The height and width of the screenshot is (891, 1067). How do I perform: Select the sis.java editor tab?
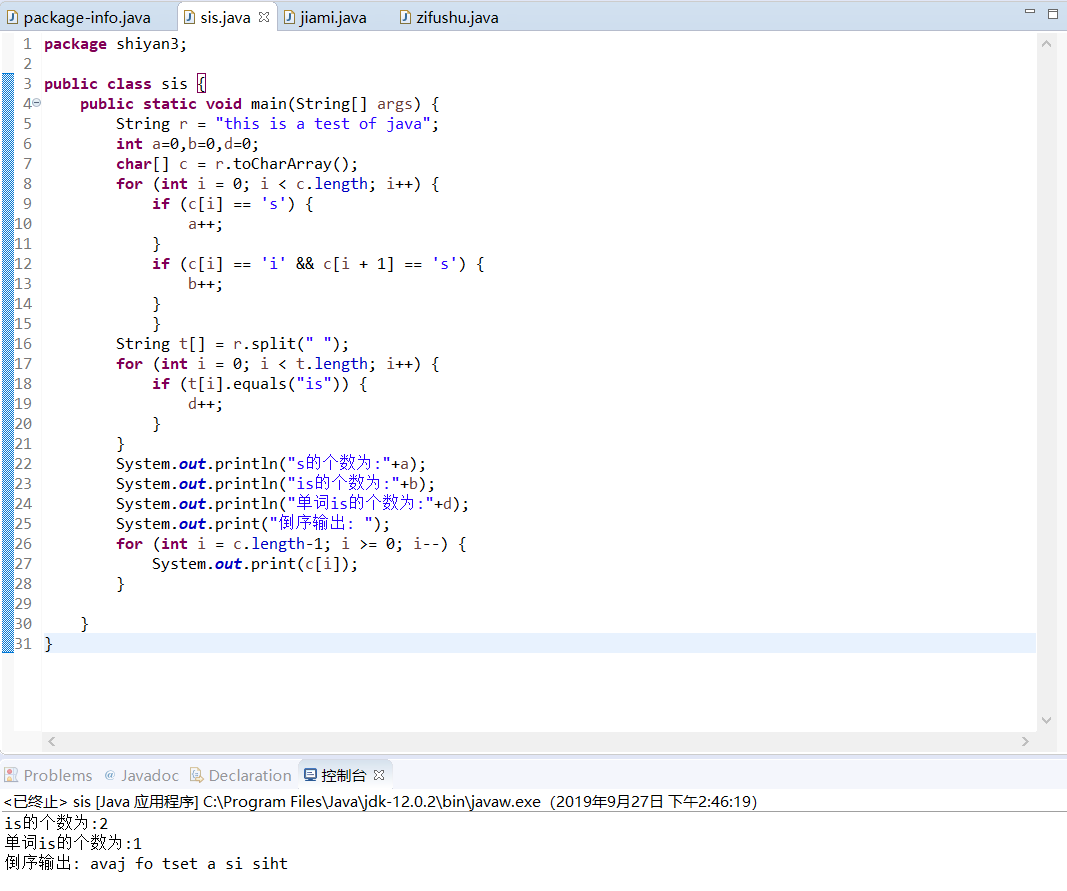(x=225, y=18)
